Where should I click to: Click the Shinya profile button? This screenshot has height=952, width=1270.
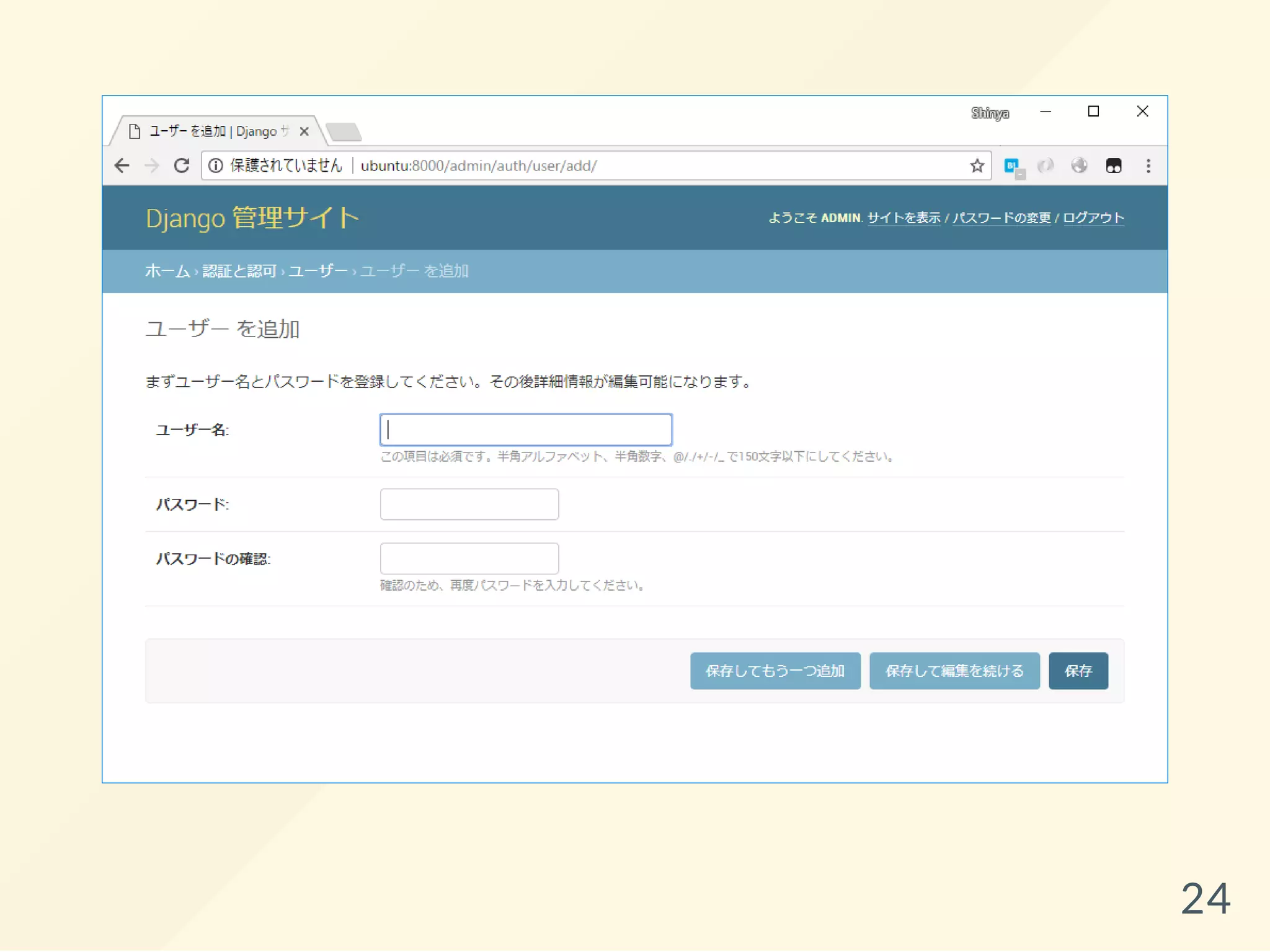pos(990,113)
